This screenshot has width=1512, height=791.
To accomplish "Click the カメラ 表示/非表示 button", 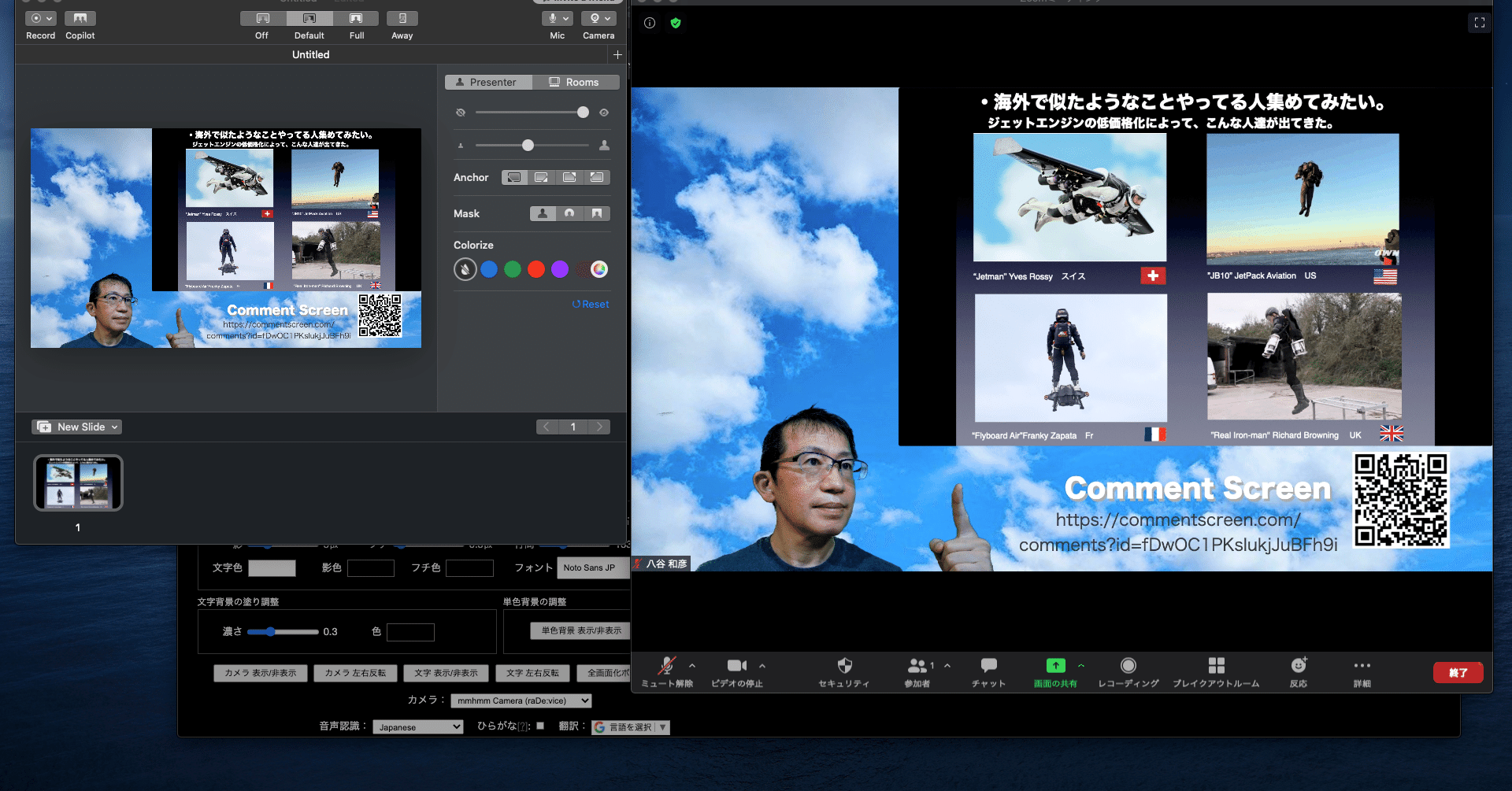I will (261, 673).
